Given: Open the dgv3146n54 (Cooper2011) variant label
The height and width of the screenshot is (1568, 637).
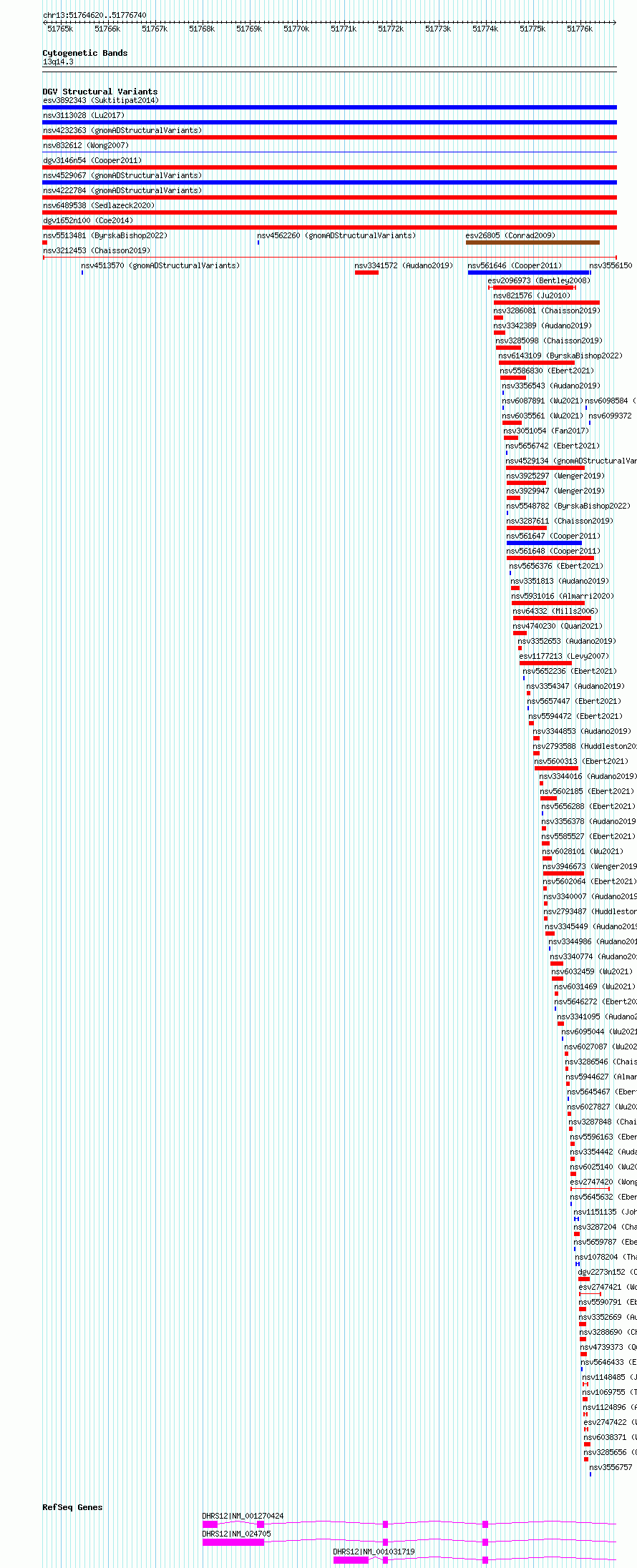Looking at the screenshot, I should point(92,160).
